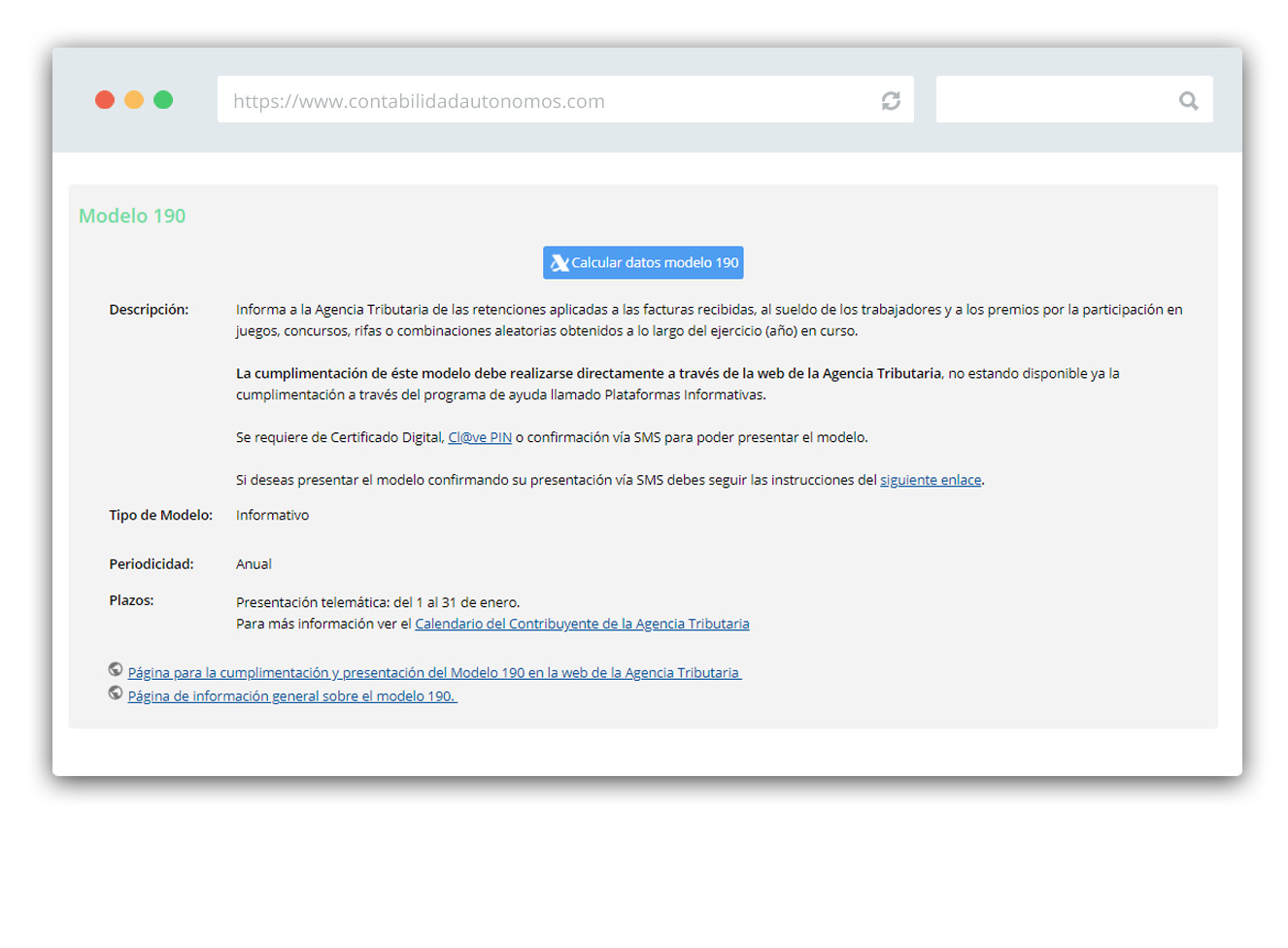
Task: Click the globe icon beside información general link
Action: click(x=116, y=693)
